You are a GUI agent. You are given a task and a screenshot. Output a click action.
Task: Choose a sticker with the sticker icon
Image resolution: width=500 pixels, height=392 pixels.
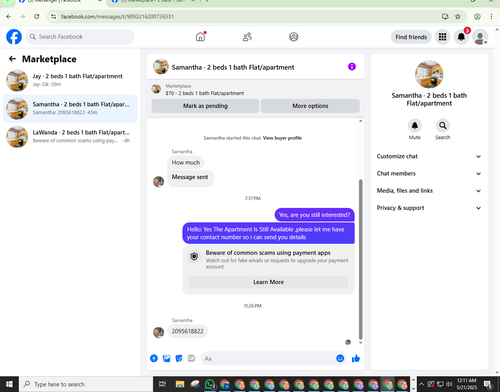coord(179,358)
